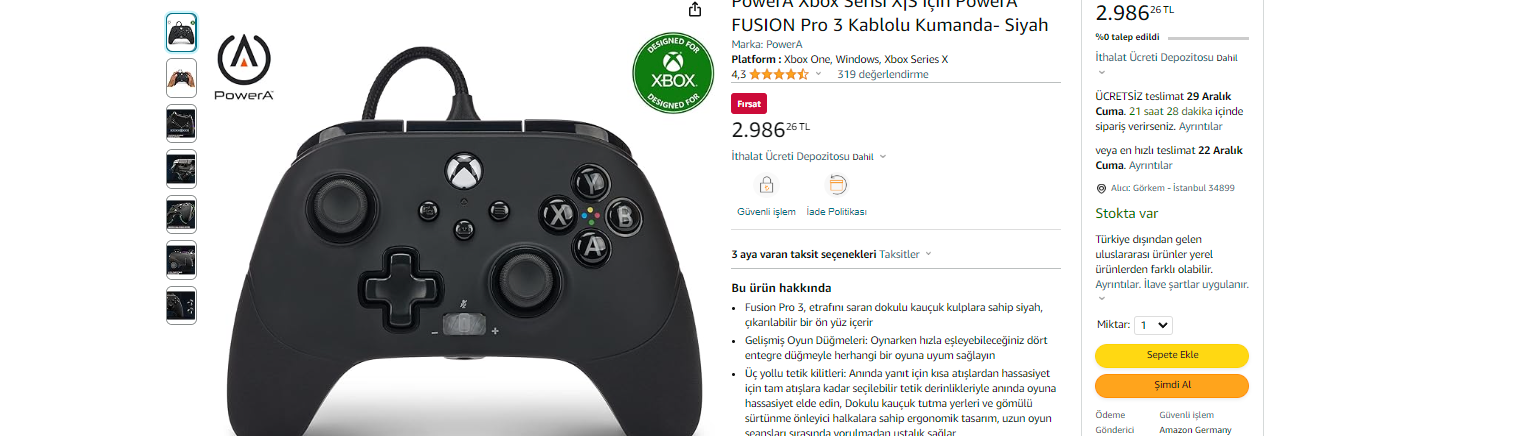The width and height of the screenshot is (1528, 436).
Task: Expand İthalat Ücreti Depozitosu Dahil under price
Action: click(809, 157)
